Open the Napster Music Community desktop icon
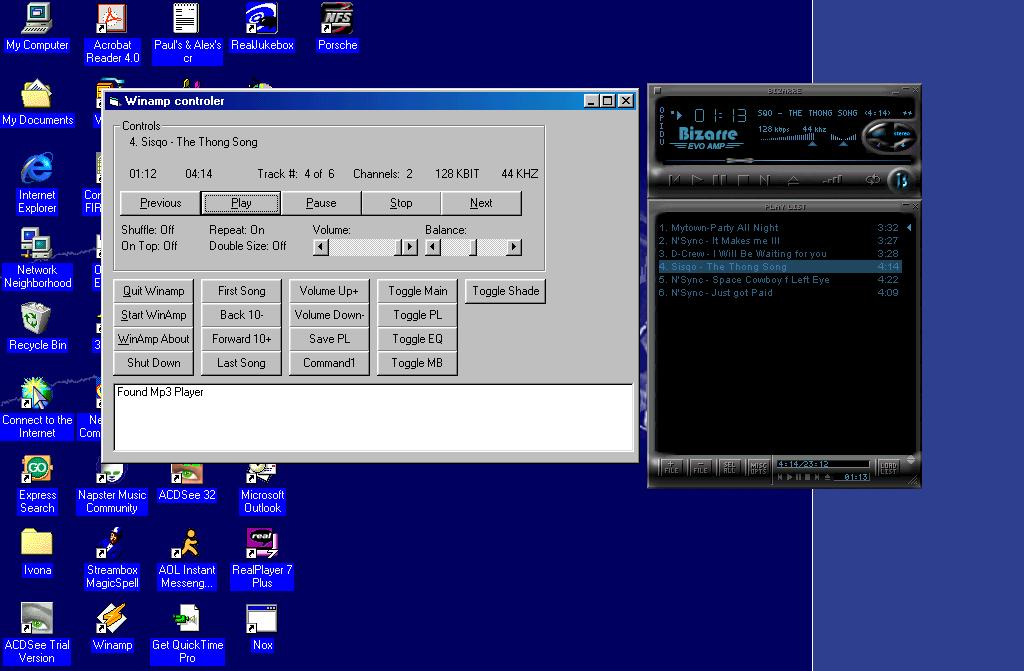This screenshot has height=671, width=1024. pos(112,489)
